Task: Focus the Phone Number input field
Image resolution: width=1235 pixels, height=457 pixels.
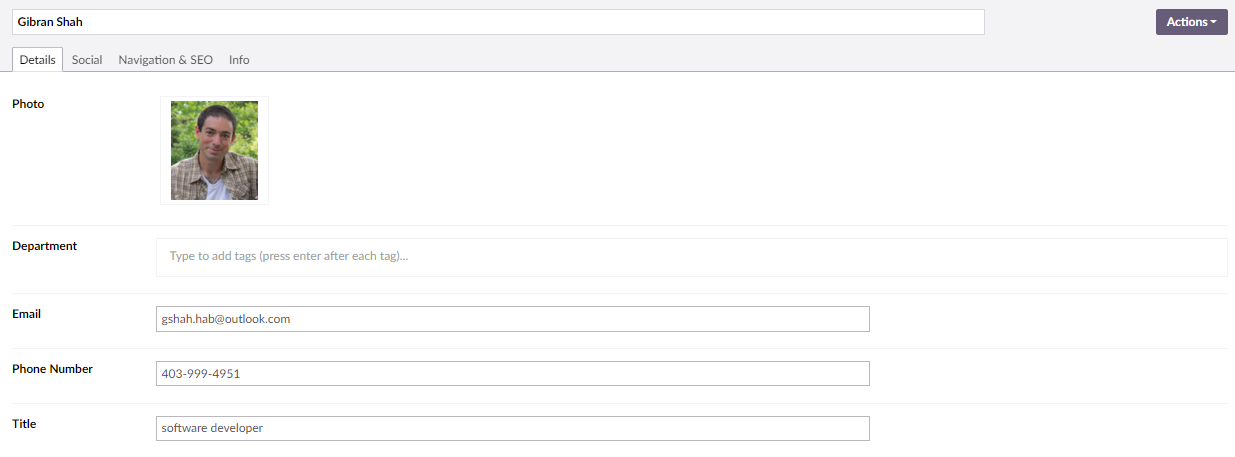Action: [x=513, y=374]
